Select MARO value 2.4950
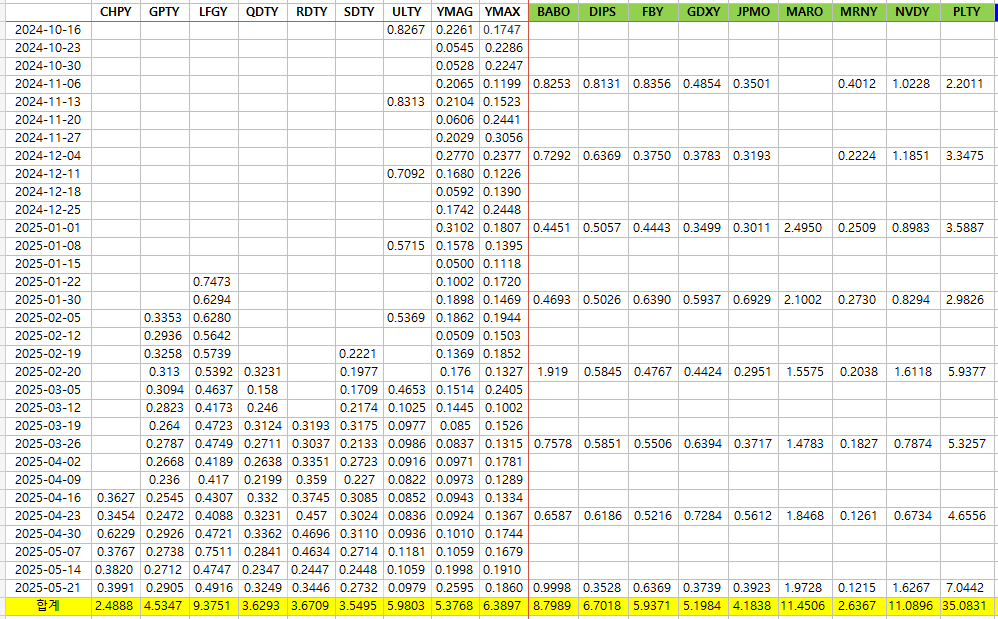Screen dimensions: 998x619 click(x=803, y=228)
